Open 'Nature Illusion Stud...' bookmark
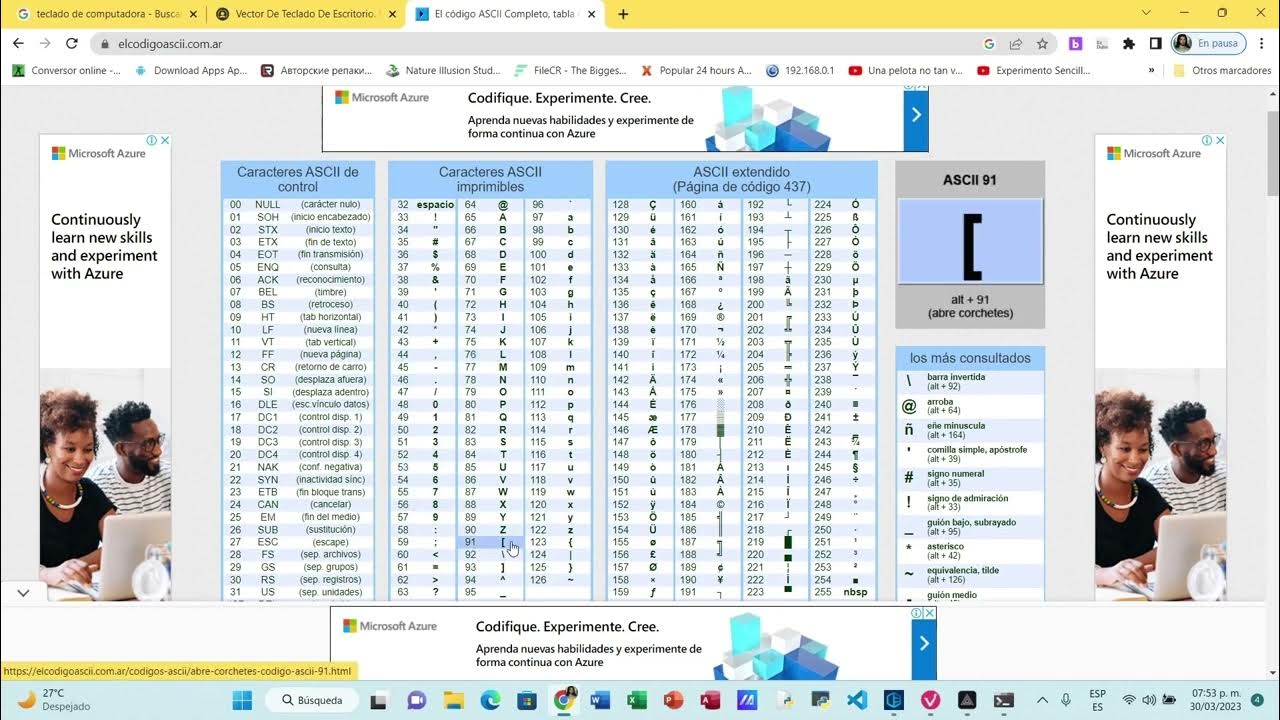Screen dimensions: 1280x720 click(x=443, y=71)
